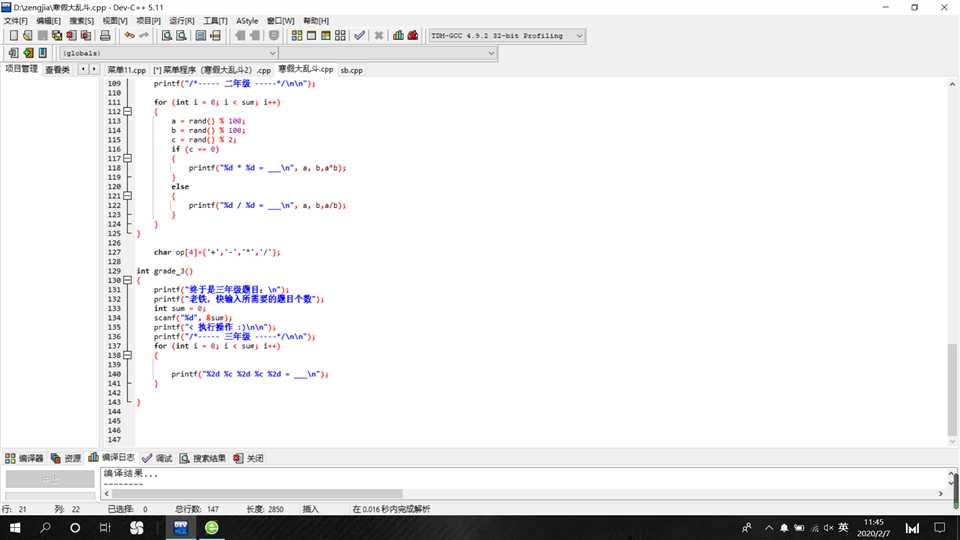Open the 视图[V] menu
Image resolution: width=960 pixels, height=540 pixels.
tap(114, 21)
